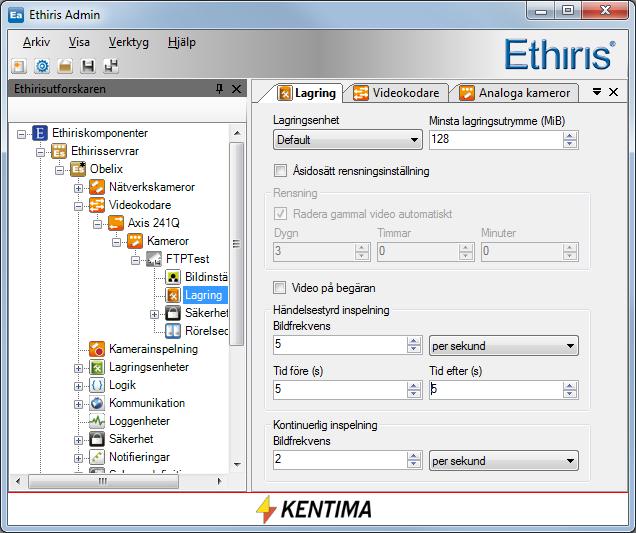Collapse the Axis 241Q node
This screenshot has height=533, width=636.
pyautogui.click(x=97, y=224)
